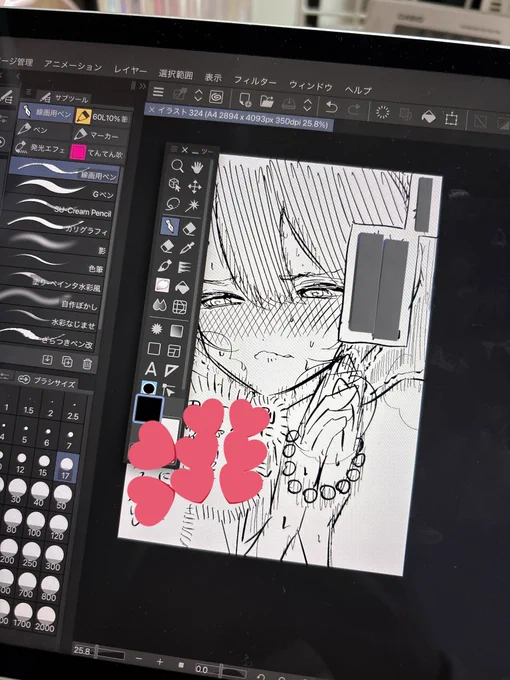Click the zoom slider next to 25.8
The image size is (510, 680).
point(109,653)
